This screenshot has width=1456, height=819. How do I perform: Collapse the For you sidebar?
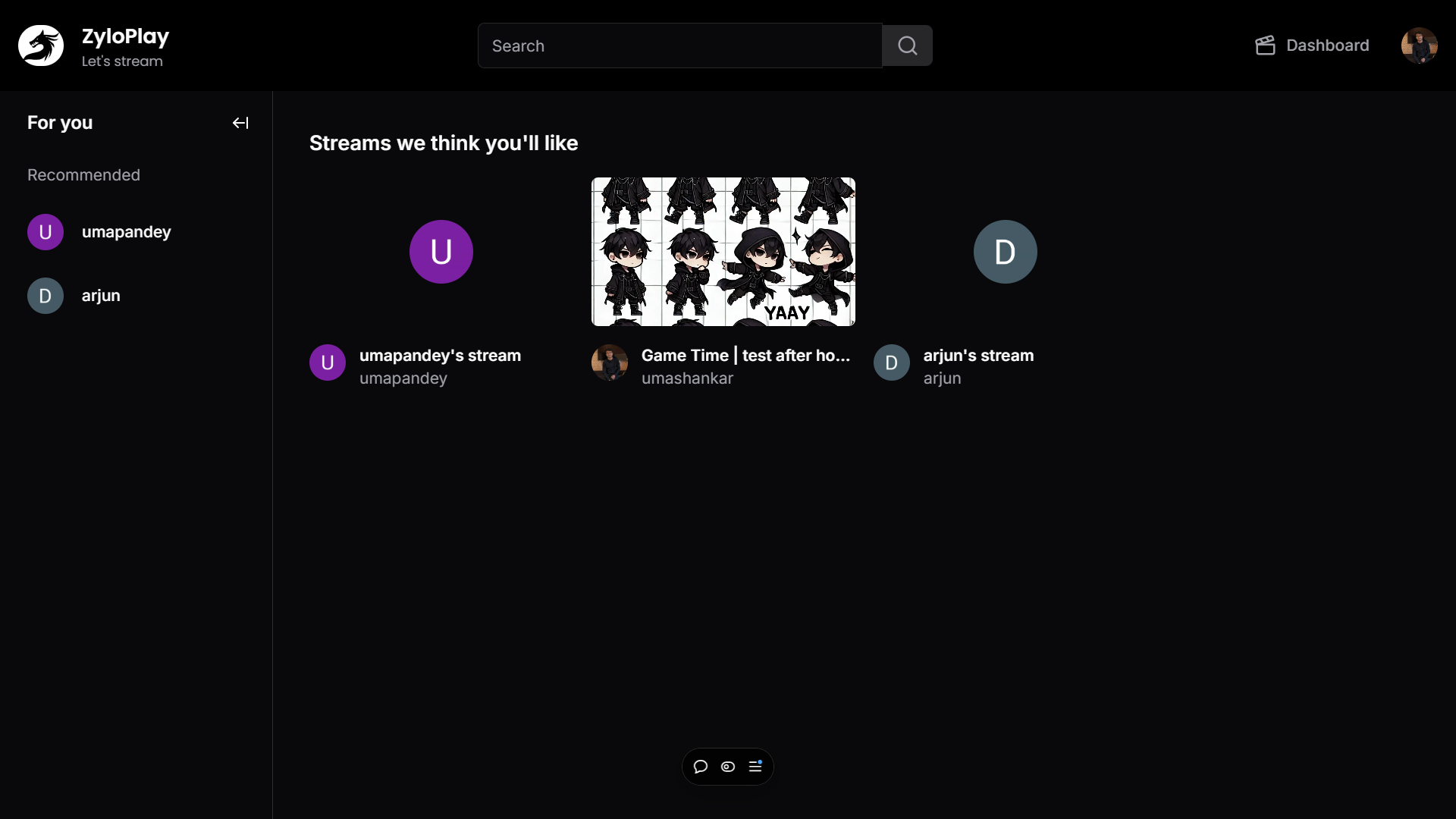(240, 123)
